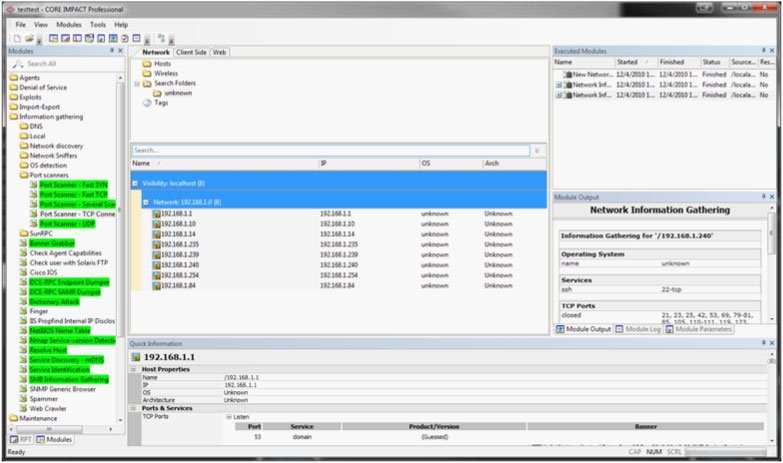Open the OS detection folder
This screenshot has height=463, width=783.
(48, 165)
